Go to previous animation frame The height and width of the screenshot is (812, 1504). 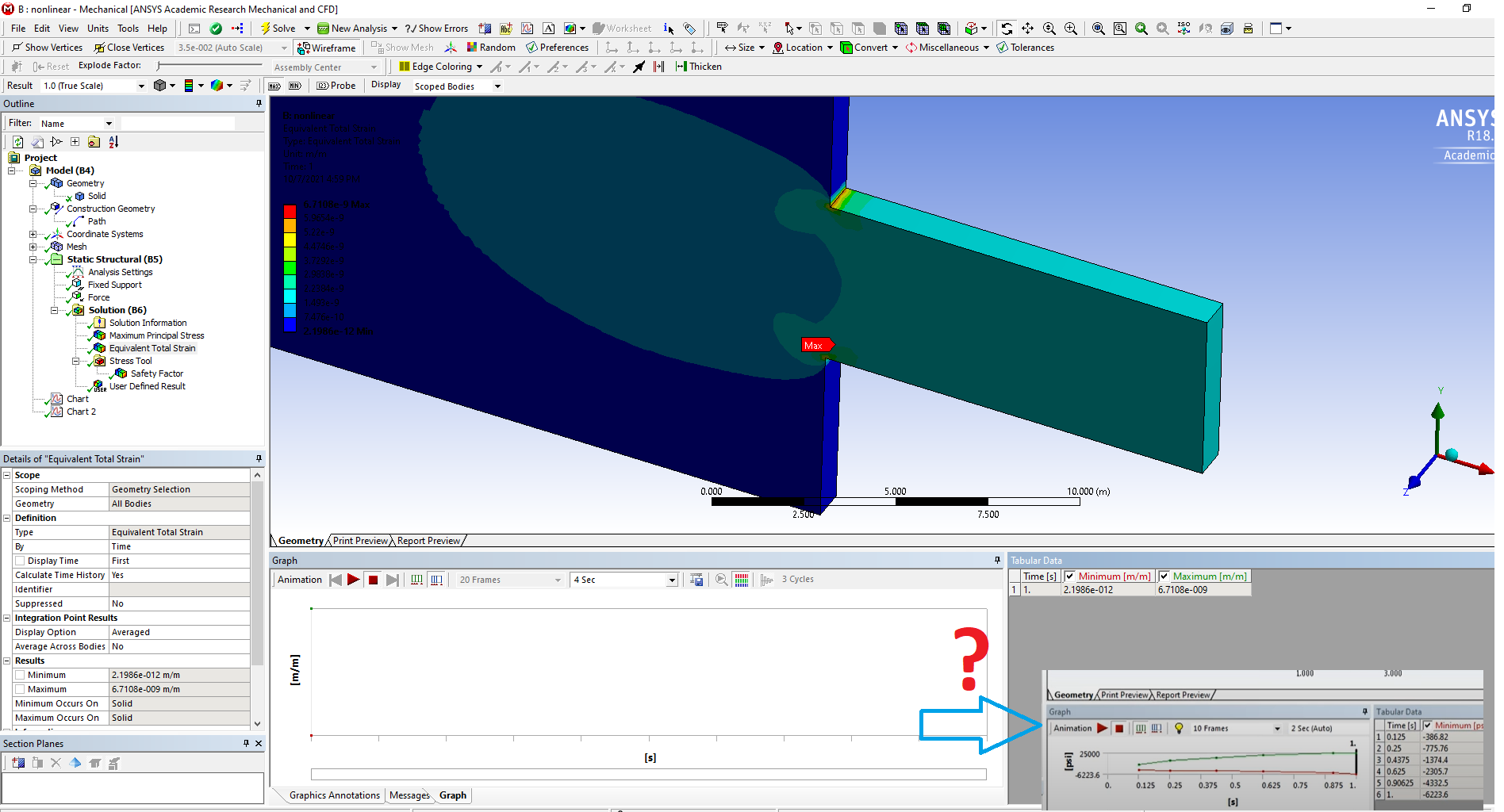coord(335,580)
